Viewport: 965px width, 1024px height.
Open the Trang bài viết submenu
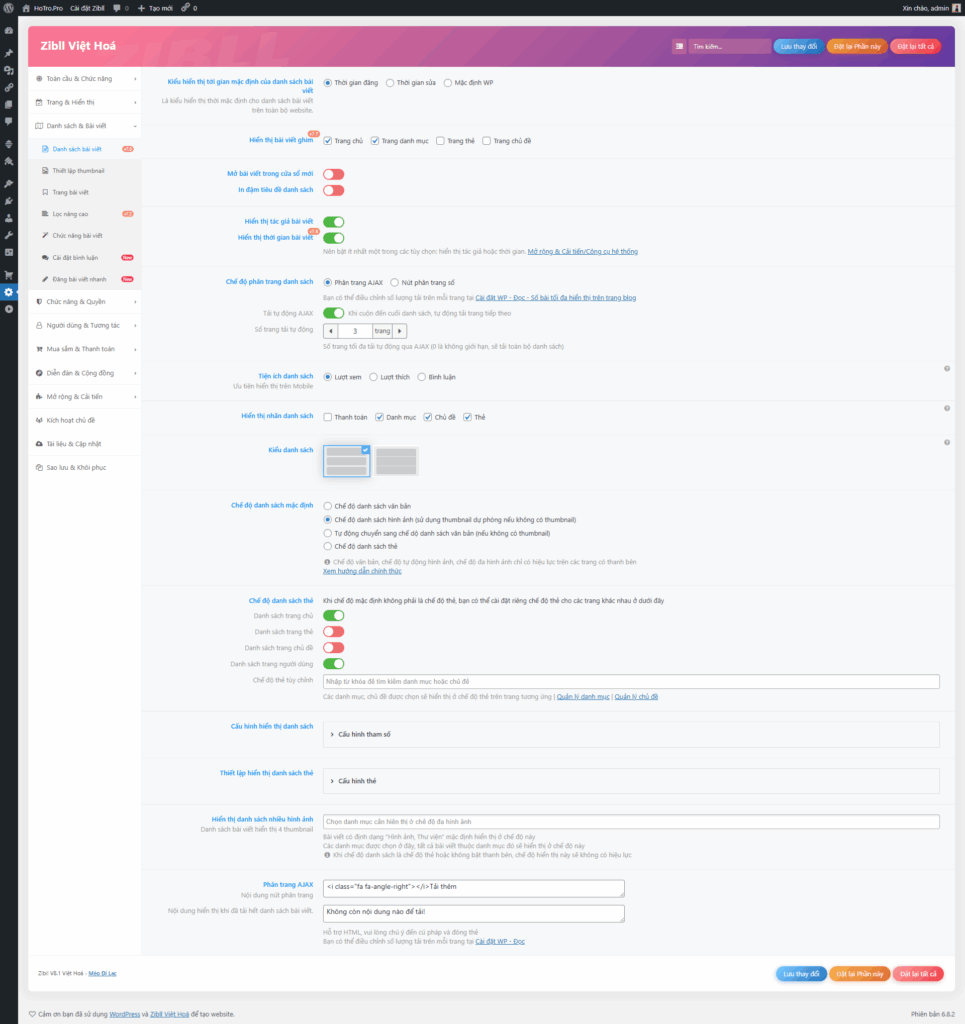pos(85,192)
